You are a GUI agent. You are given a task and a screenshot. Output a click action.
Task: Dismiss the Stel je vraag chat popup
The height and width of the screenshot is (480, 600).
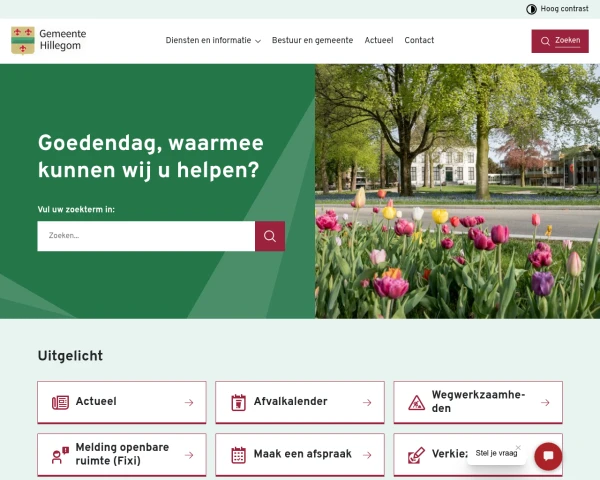tap(518, 447)
